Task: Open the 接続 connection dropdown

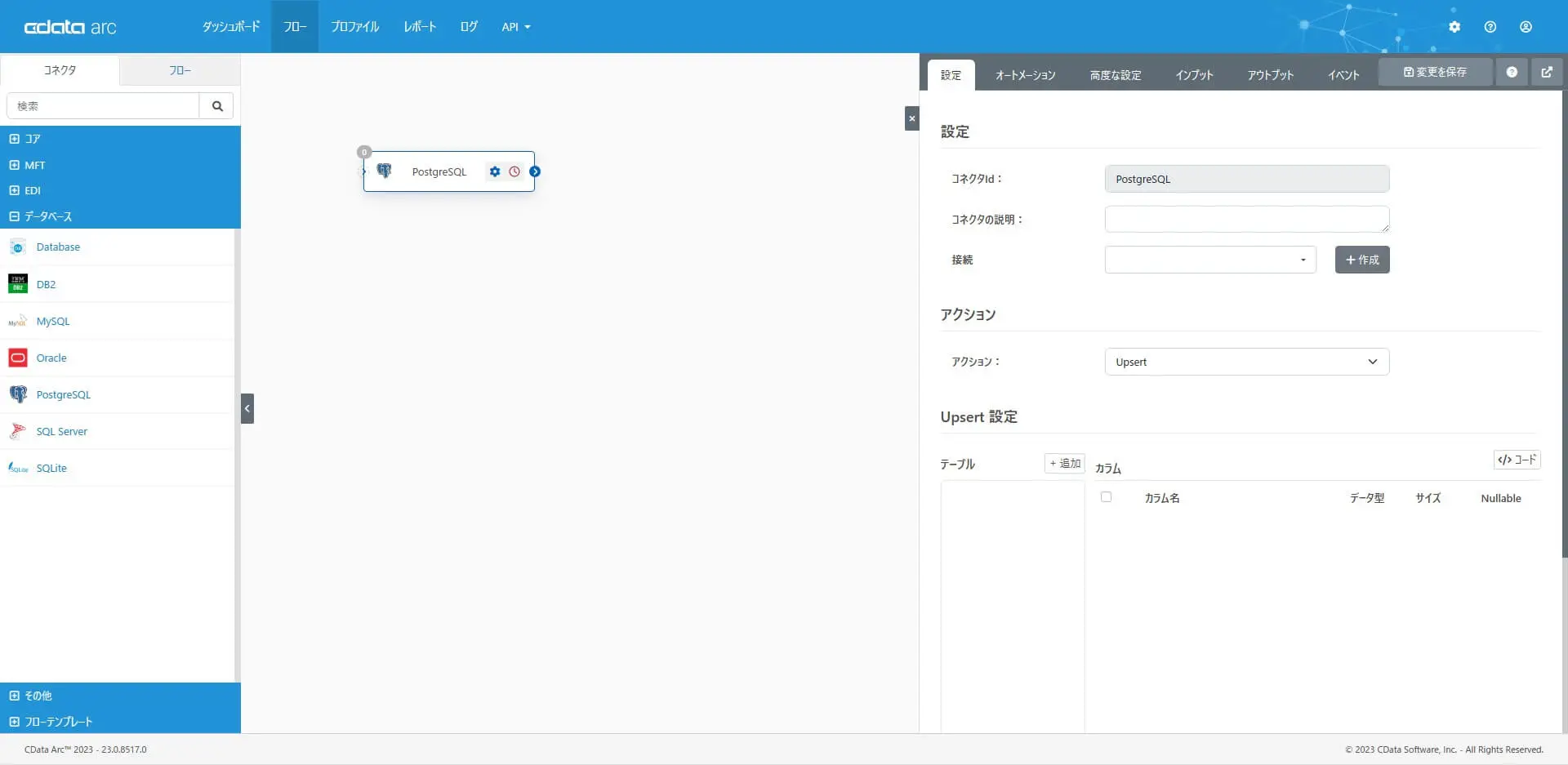Action: click(1210, 260)
